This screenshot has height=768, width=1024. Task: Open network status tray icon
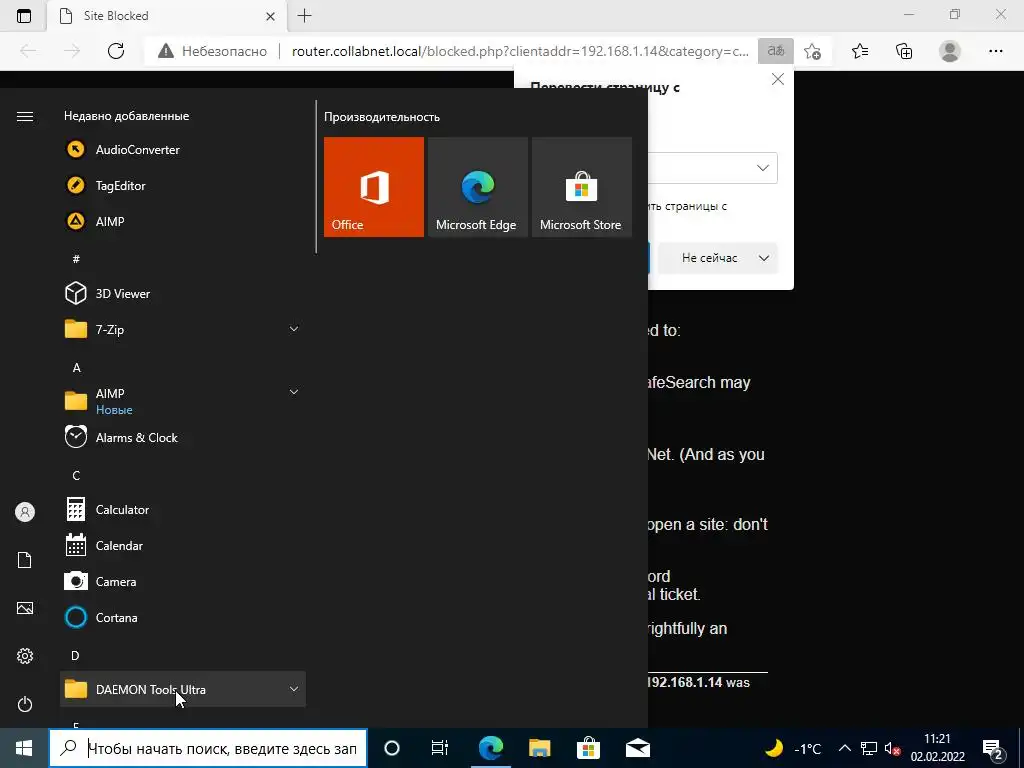(x=869, y=748)
